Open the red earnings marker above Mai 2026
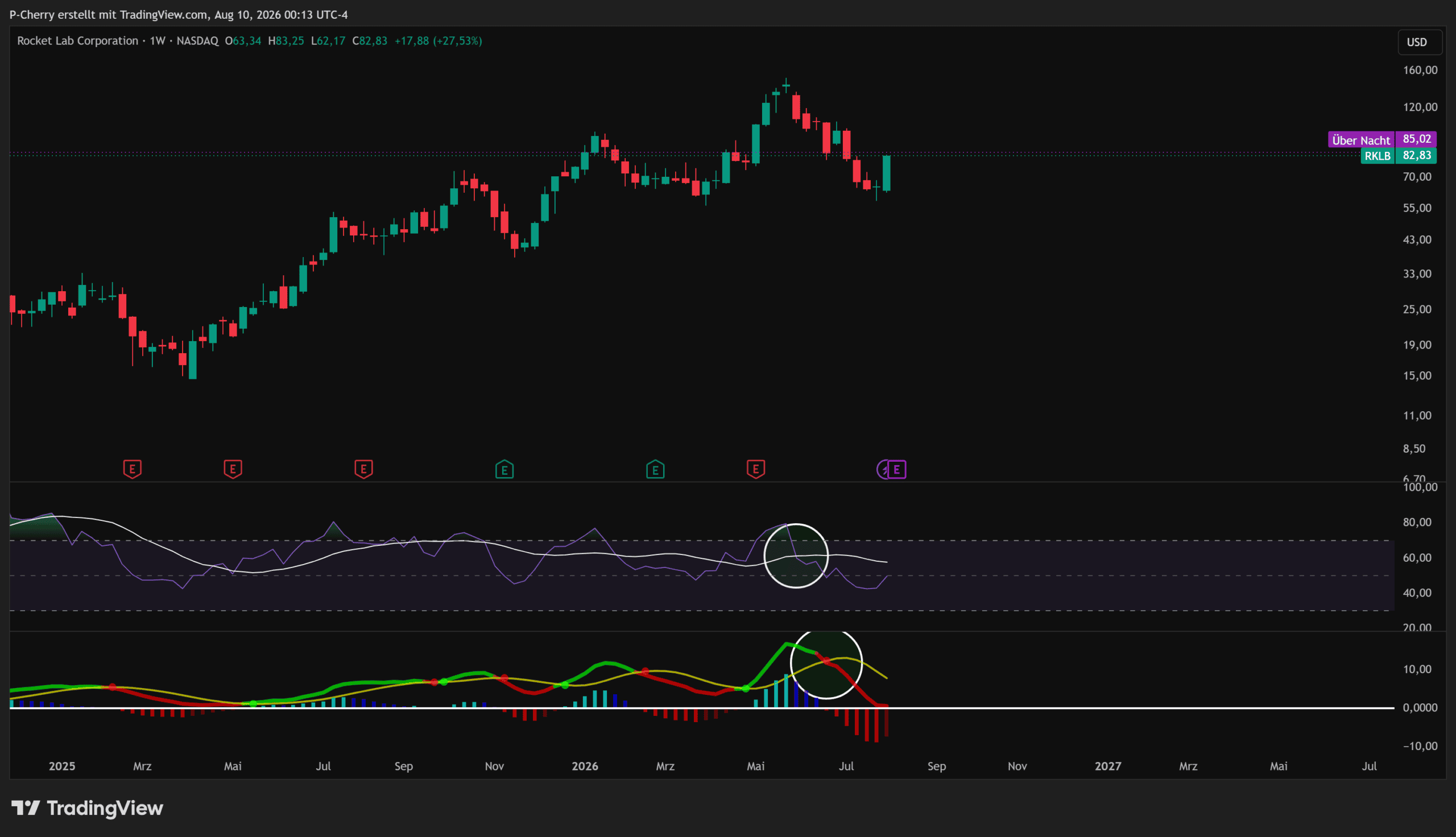 pos(756,469)
